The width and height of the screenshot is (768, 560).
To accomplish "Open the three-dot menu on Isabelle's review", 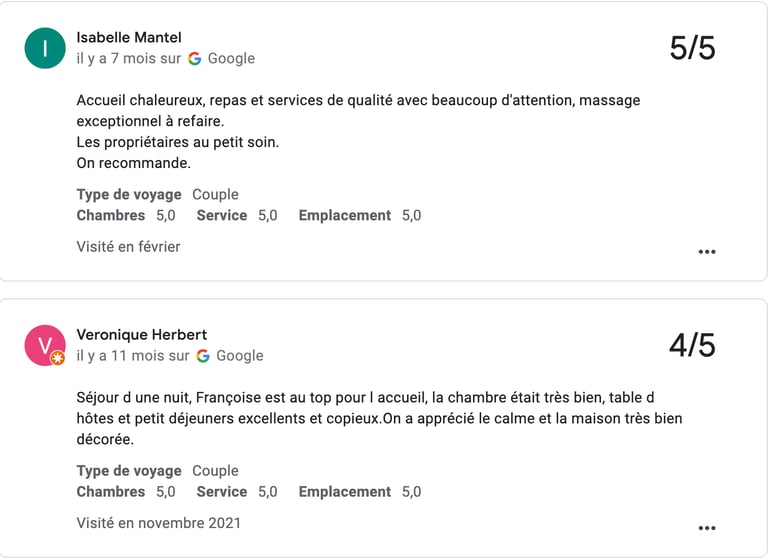I will coord(706,251).
